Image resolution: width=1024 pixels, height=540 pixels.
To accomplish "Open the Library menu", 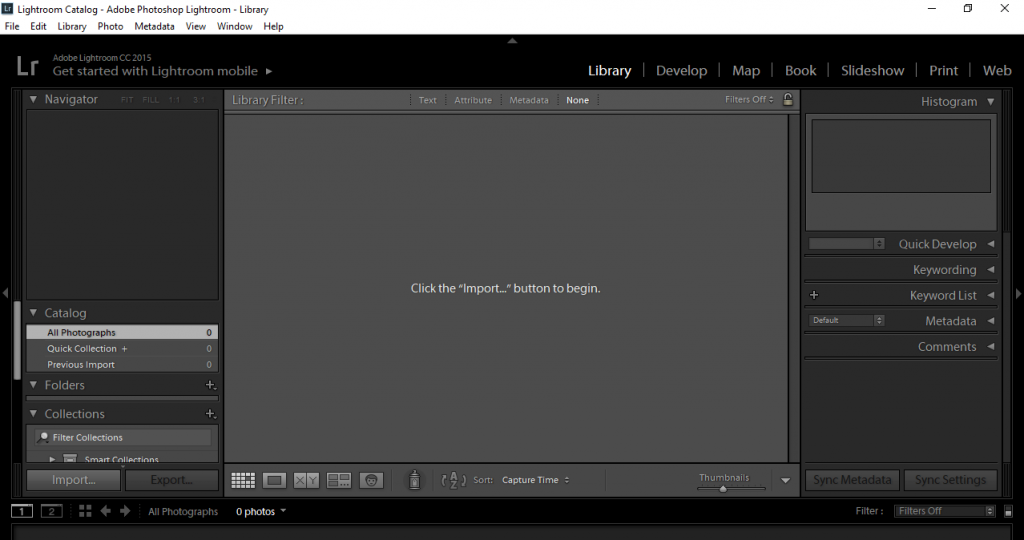I will click(x=72, y=26).
